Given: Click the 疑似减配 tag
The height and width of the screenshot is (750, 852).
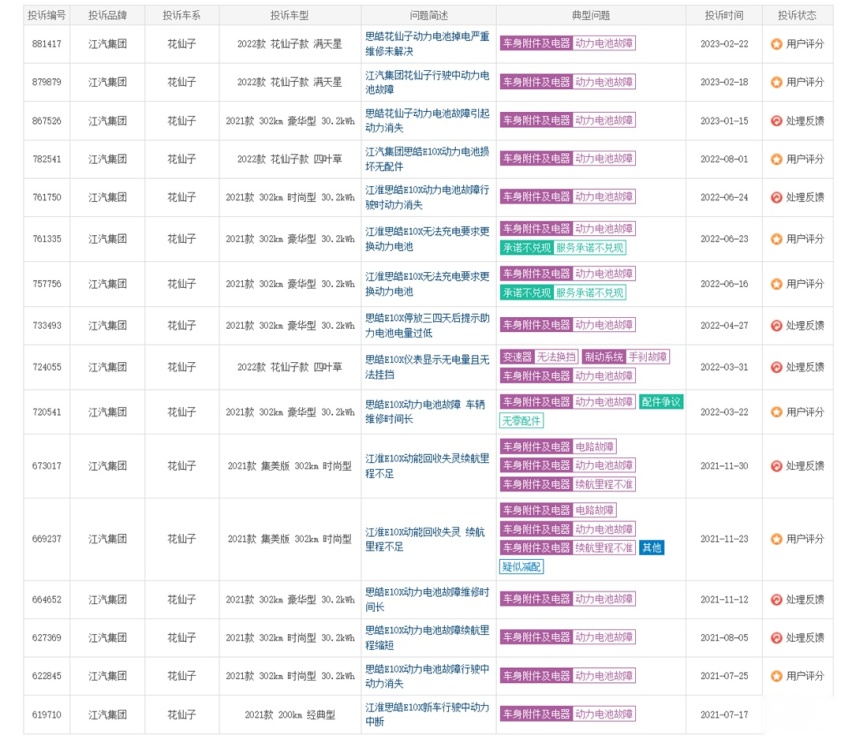Looking at the screenshot, I should pos(521,567).
